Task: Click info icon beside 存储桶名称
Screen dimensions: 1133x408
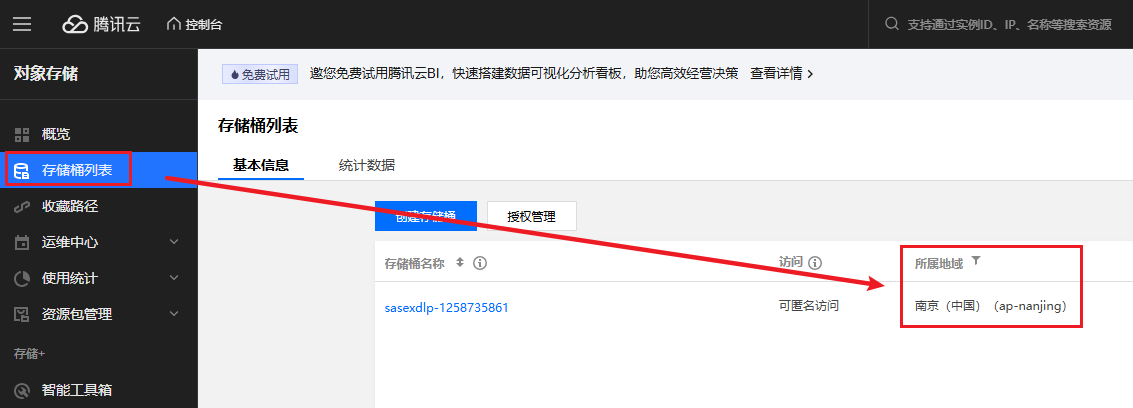Action: (480, 264)
